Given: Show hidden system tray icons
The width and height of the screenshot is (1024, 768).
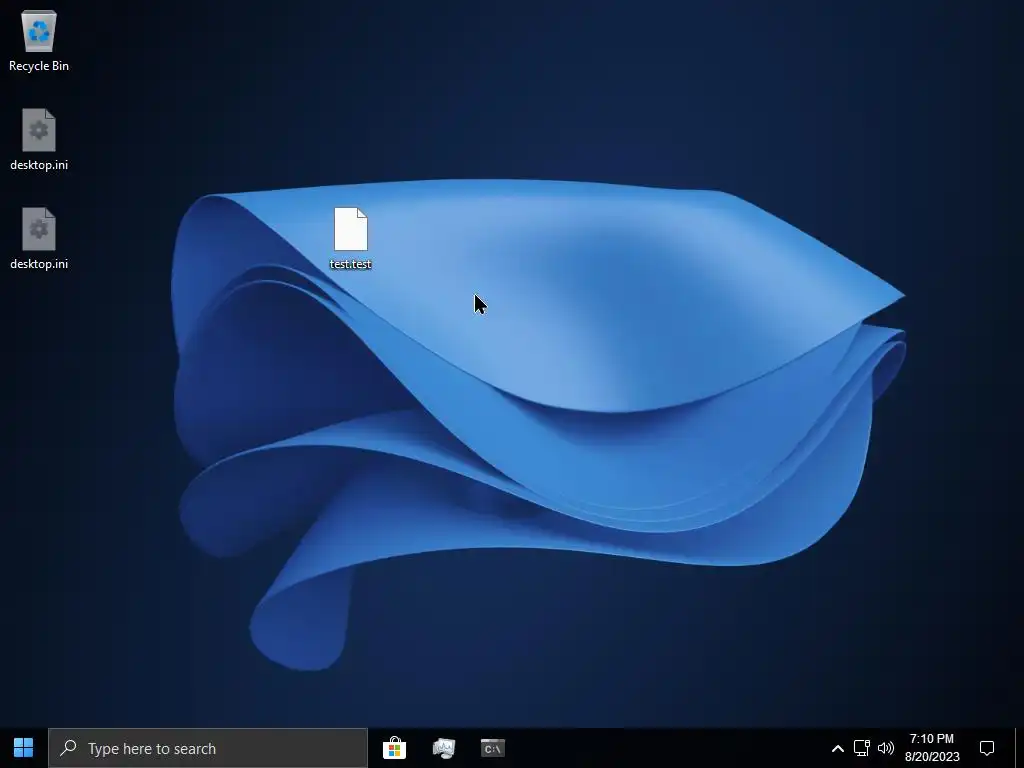Looking at the screenshot, I should point(837,748).
